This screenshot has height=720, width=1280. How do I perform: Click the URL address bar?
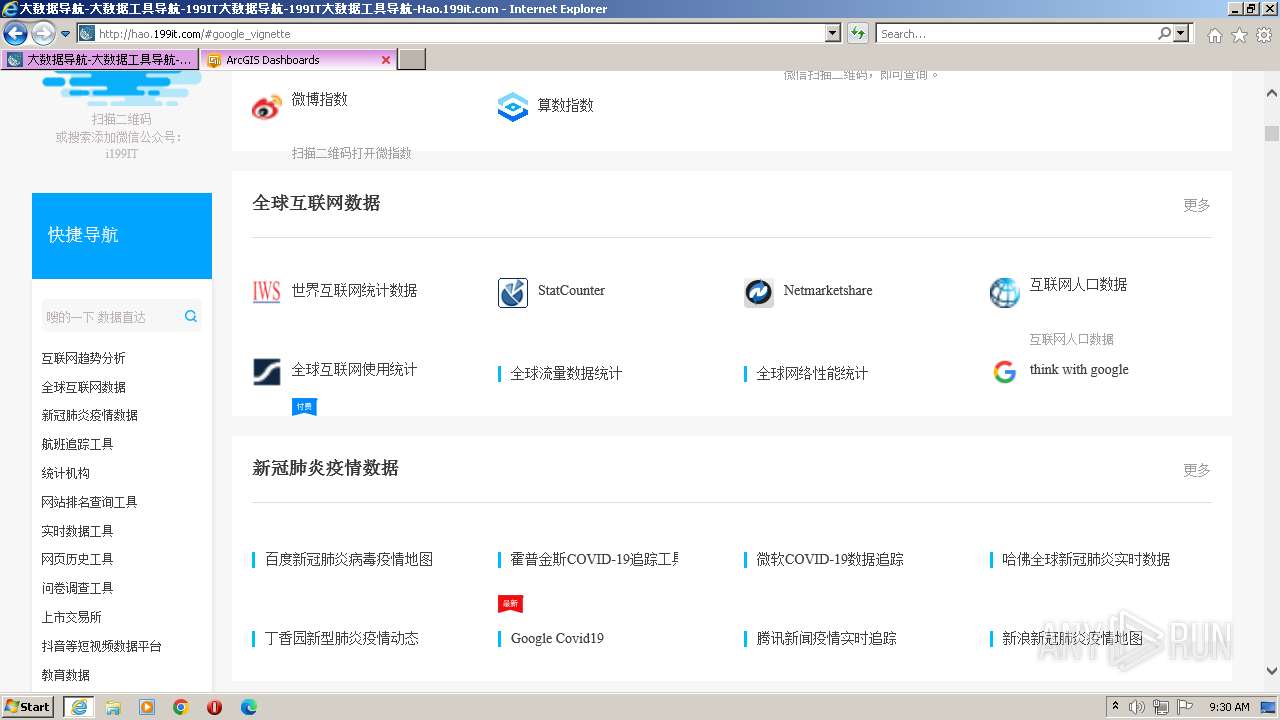pos(460,33)
